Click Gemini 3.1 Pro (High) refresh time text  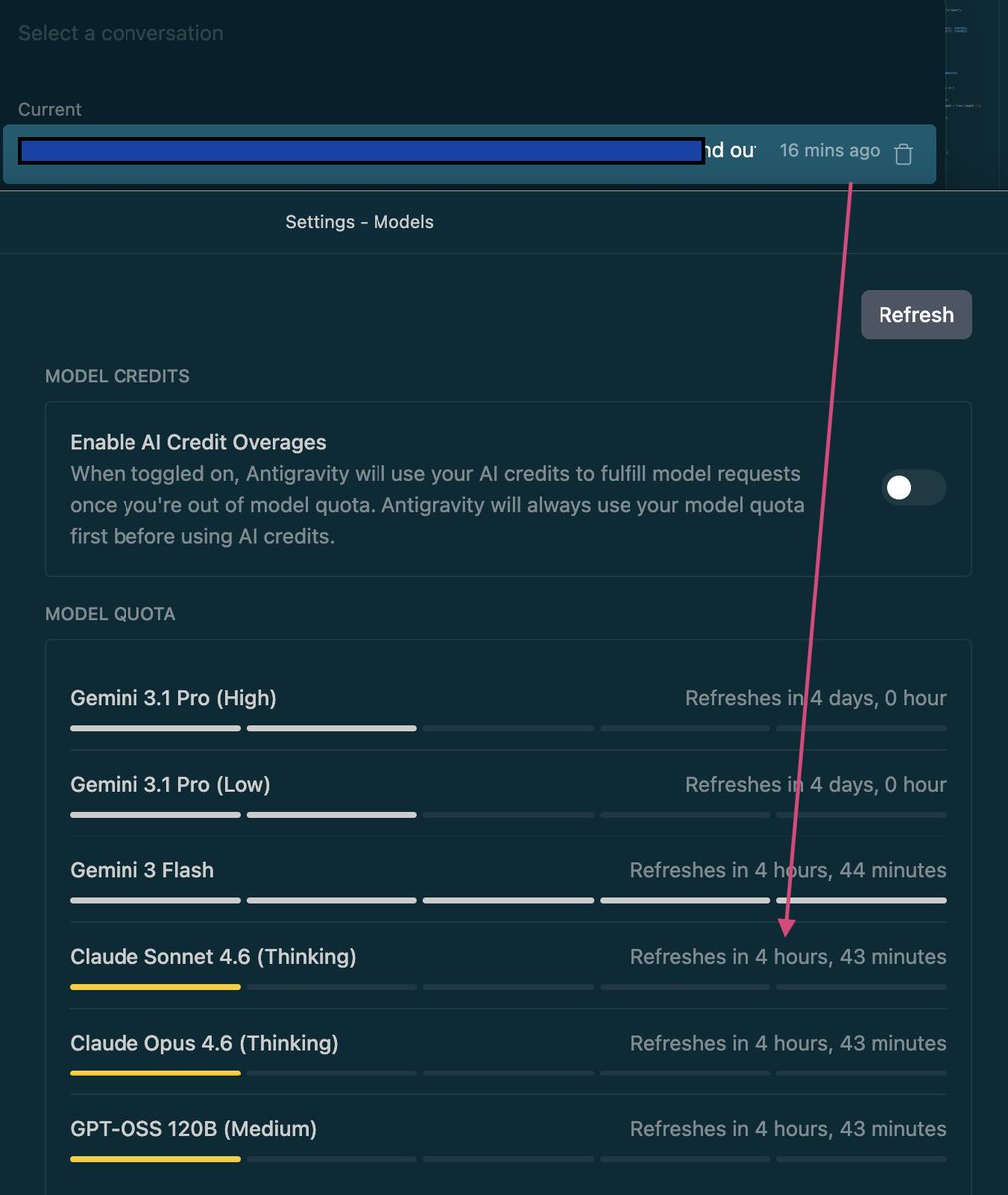[x=816, y=698]
